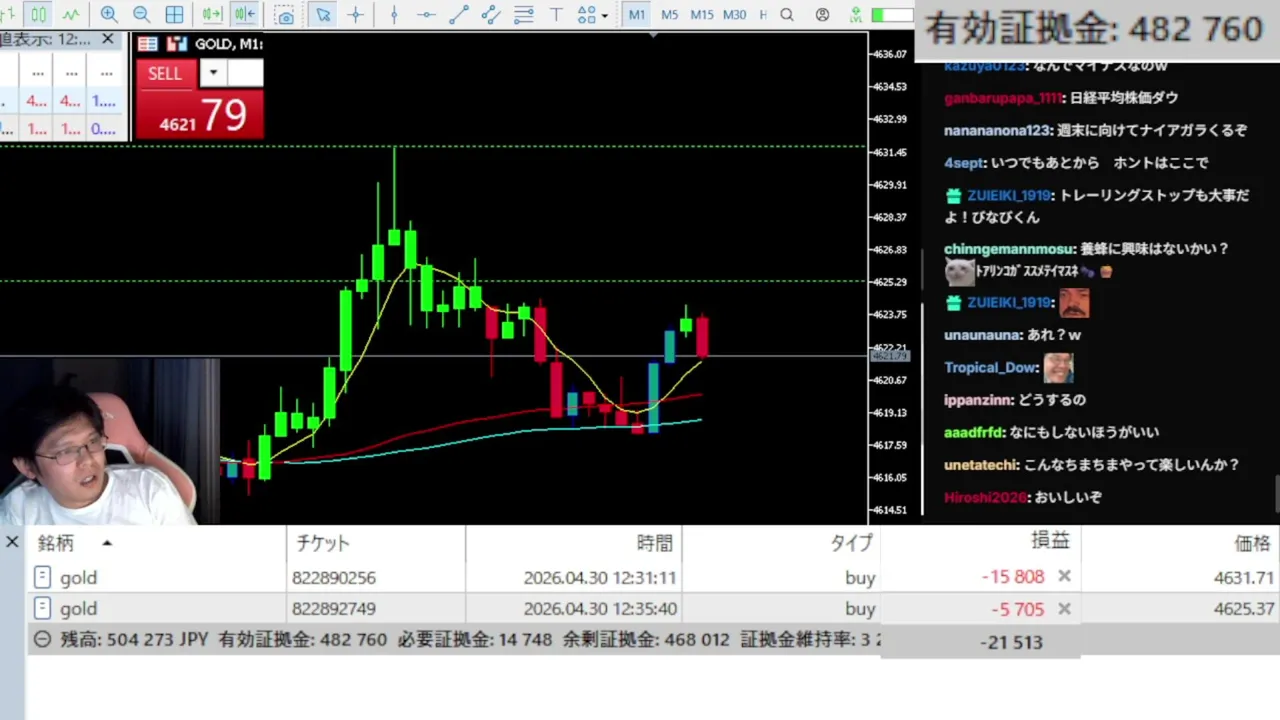The width and height of the screenshot is (1280, 720).
Task: Close the quotes panel with X
Action: [107, 39]
